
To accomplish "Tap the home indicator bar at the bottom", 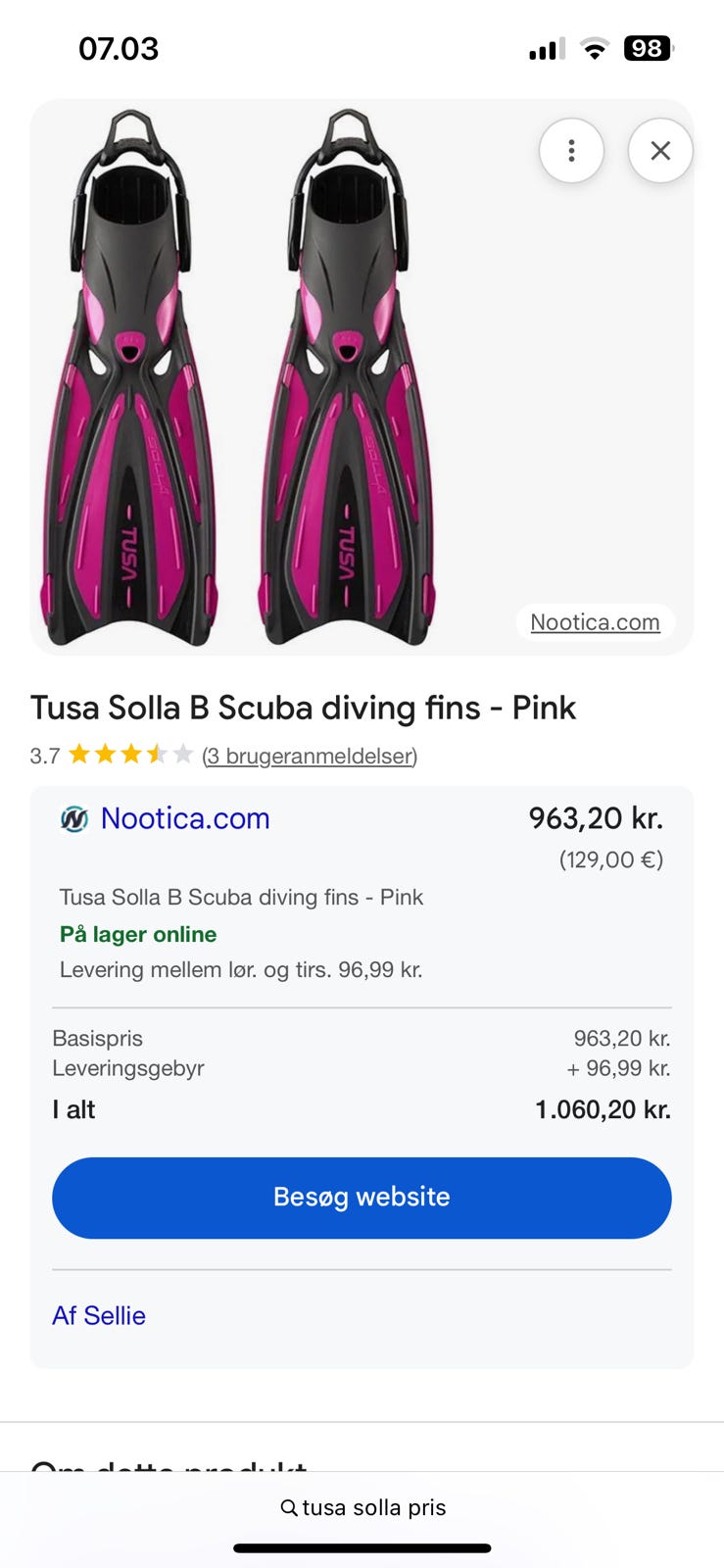I will (362, 1548).
